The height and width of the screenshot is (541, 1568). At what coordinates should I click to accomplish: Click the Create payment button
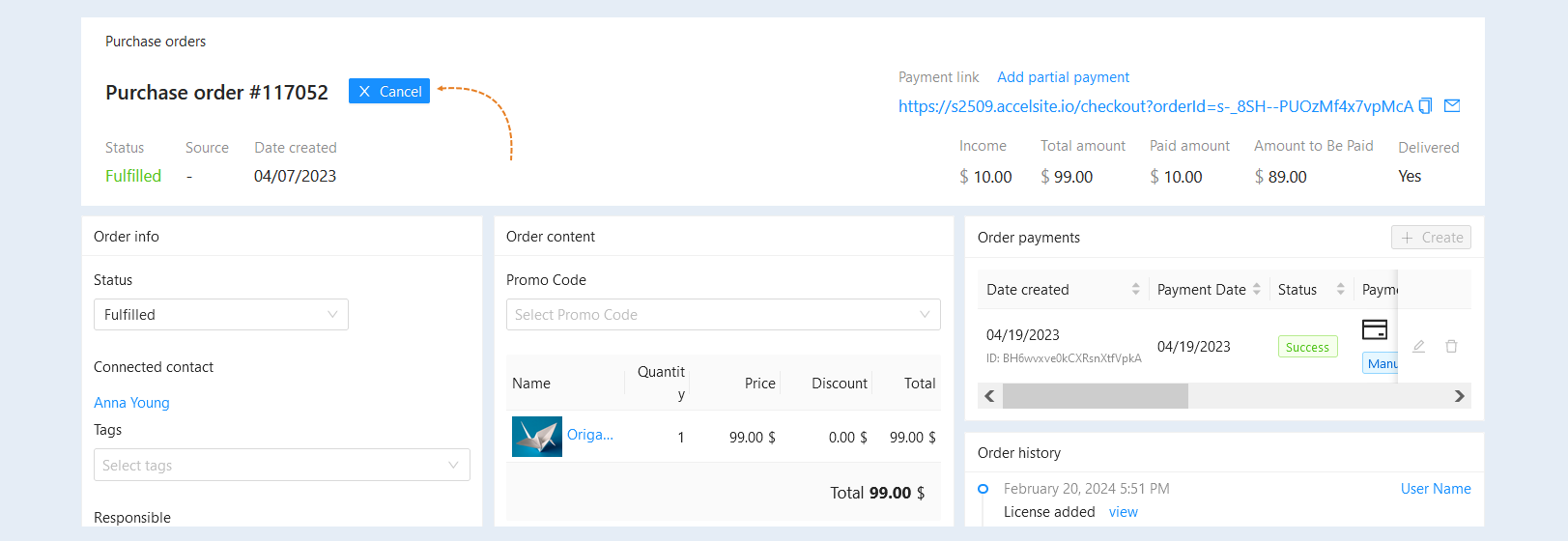point(1431,238)
